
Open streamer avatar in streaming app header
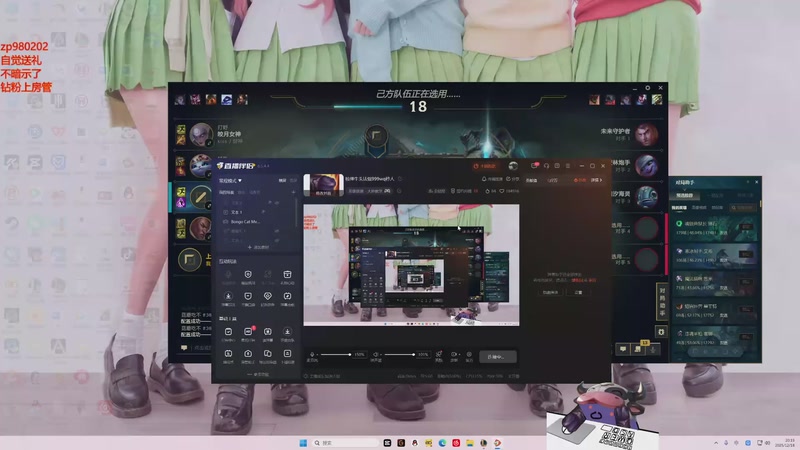point(513,166)
